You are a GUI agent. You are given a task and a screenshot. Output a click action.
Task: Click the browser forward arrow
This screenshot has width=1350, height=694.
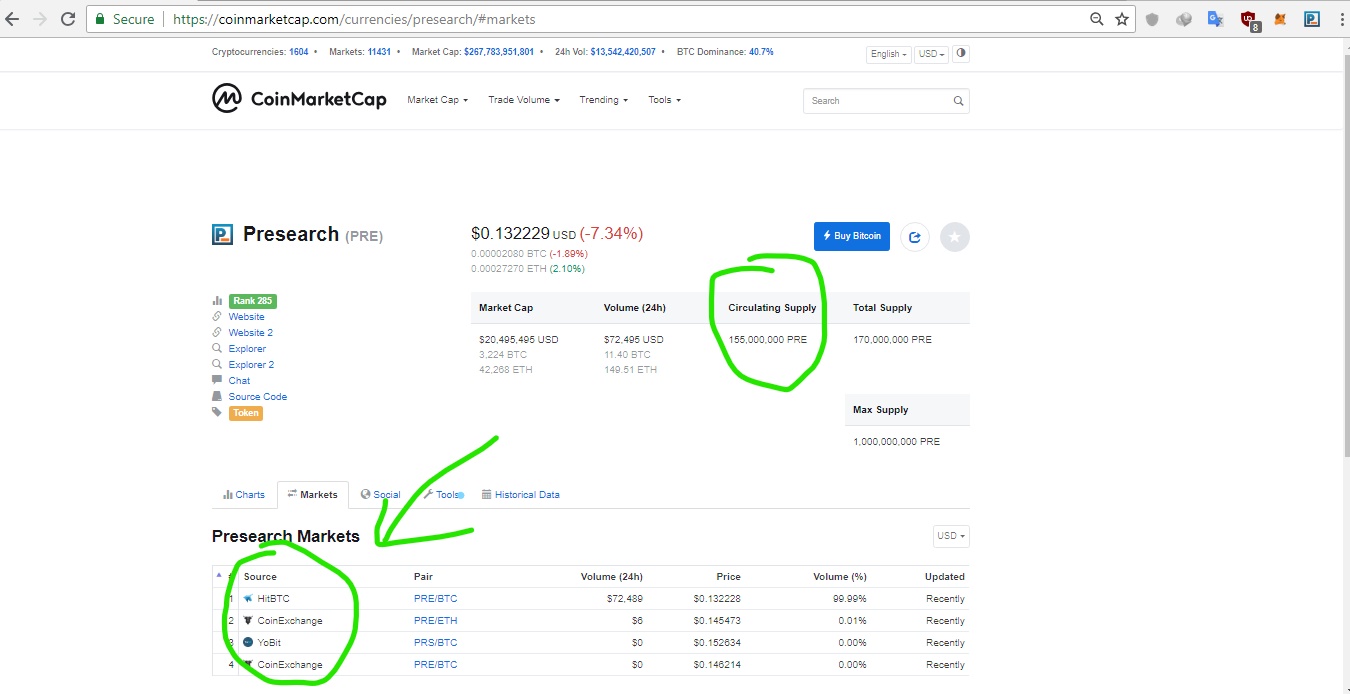click(x=40, y=19)
